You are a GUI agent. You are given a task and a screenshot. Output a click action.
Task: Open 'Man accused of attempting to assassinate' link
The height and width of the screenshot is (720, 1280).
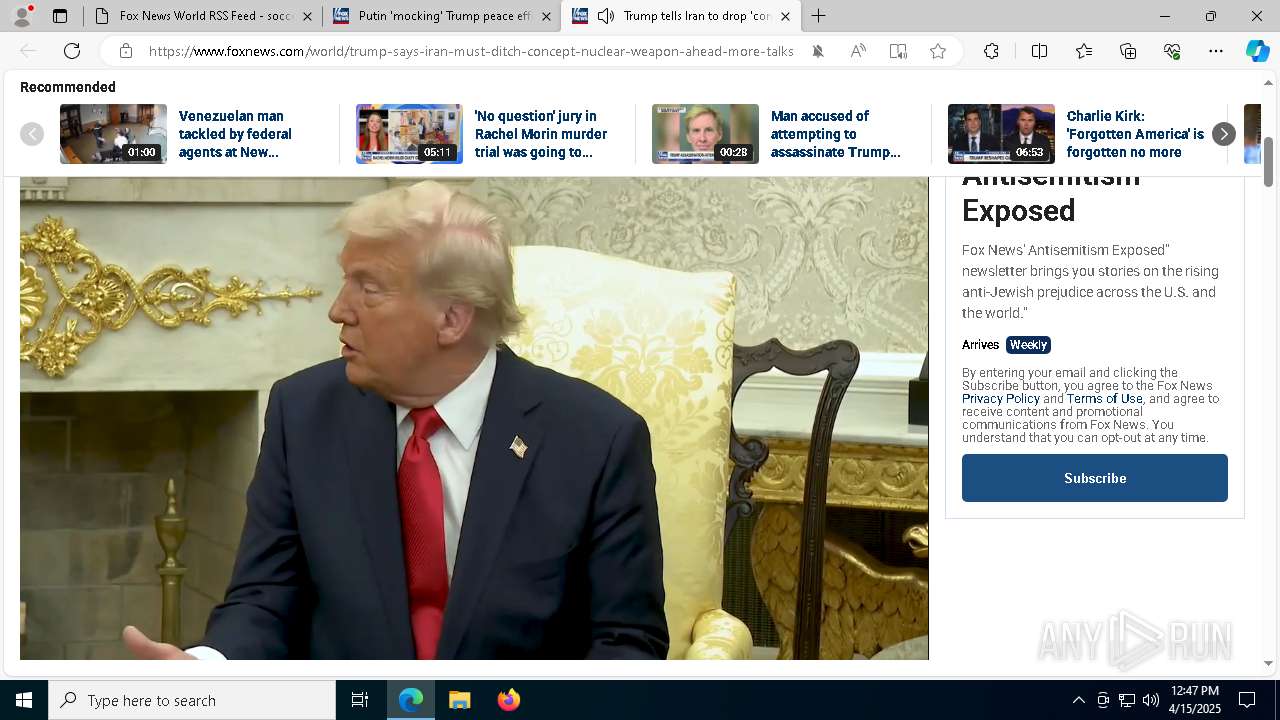pos(836,134)
